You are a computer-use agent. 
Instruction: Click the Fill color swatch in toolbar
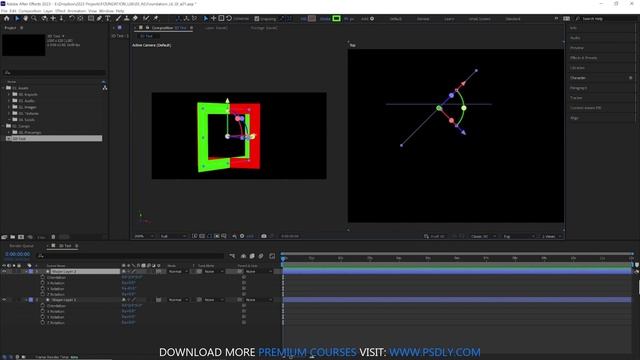click(312, 18)
